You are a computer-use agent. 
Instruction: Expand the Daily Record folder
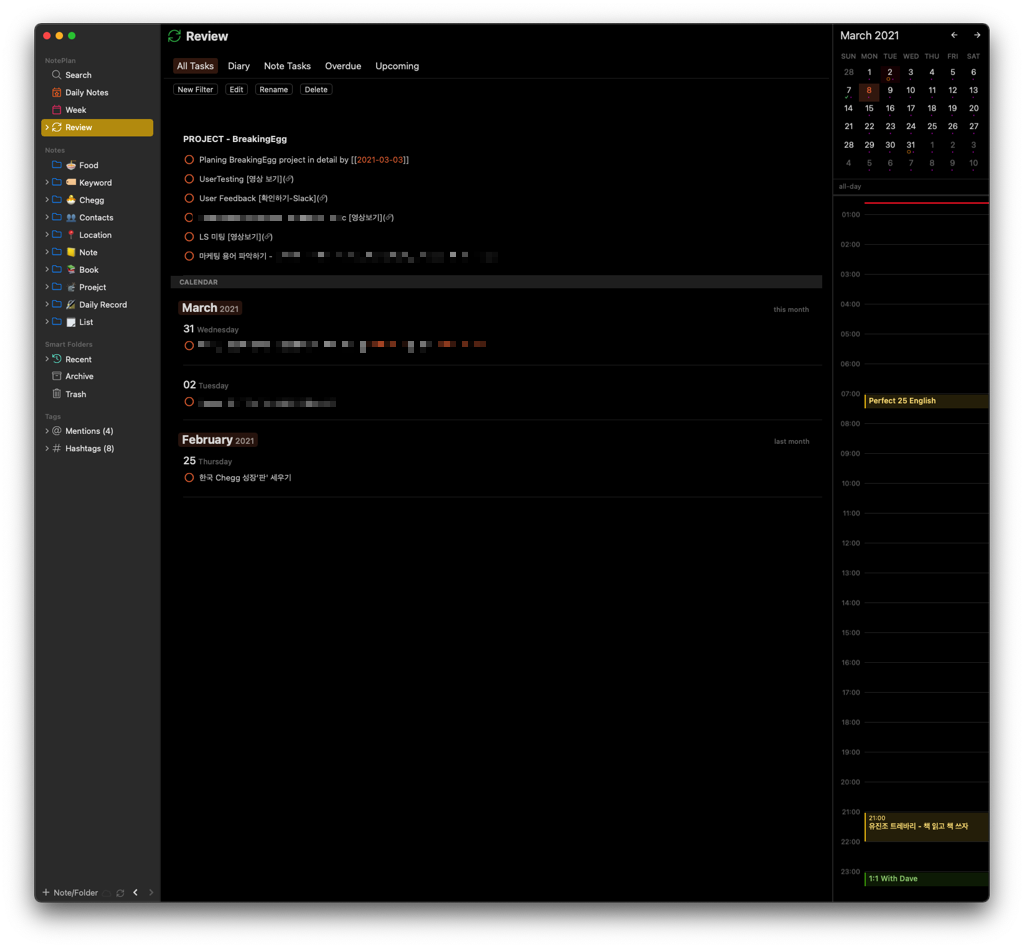coord(47,304)
